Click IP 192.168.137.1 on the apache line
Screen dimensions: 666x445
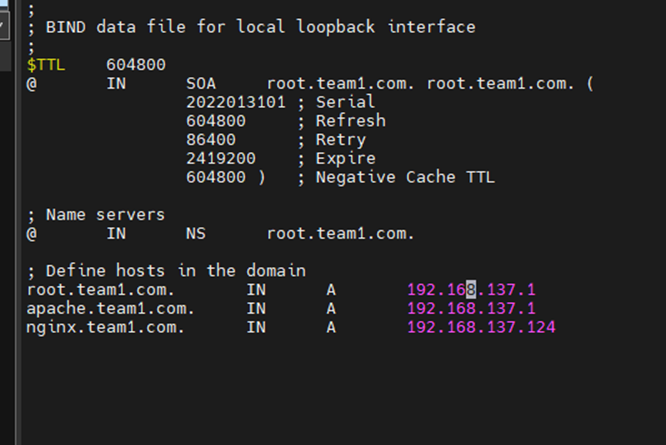pos(471,309)
